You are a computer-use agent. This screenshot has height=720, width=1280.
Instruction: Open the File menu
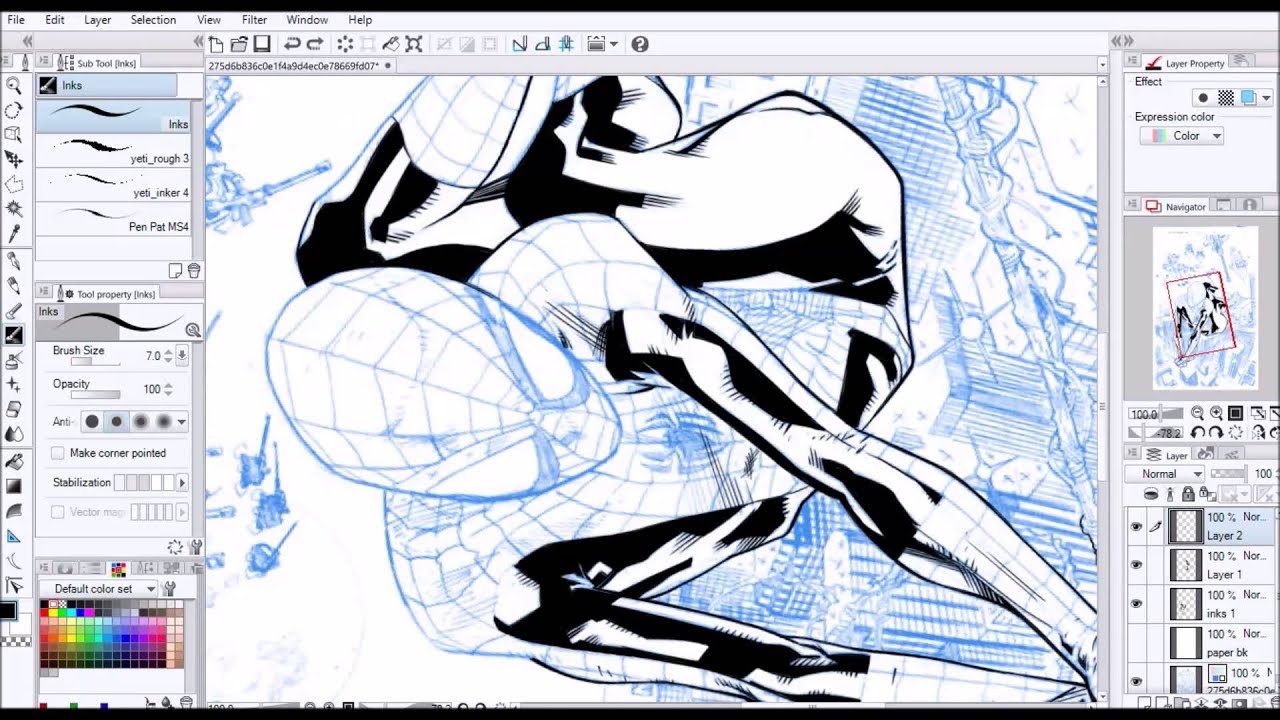tap(16, 19)
